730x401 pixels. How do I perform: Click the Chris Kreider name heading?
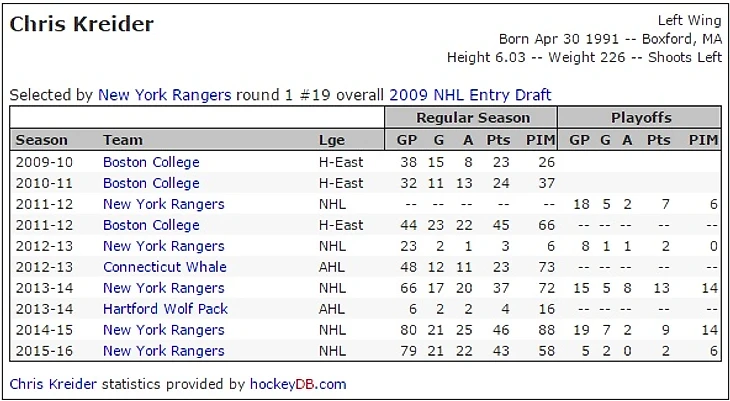81,24
